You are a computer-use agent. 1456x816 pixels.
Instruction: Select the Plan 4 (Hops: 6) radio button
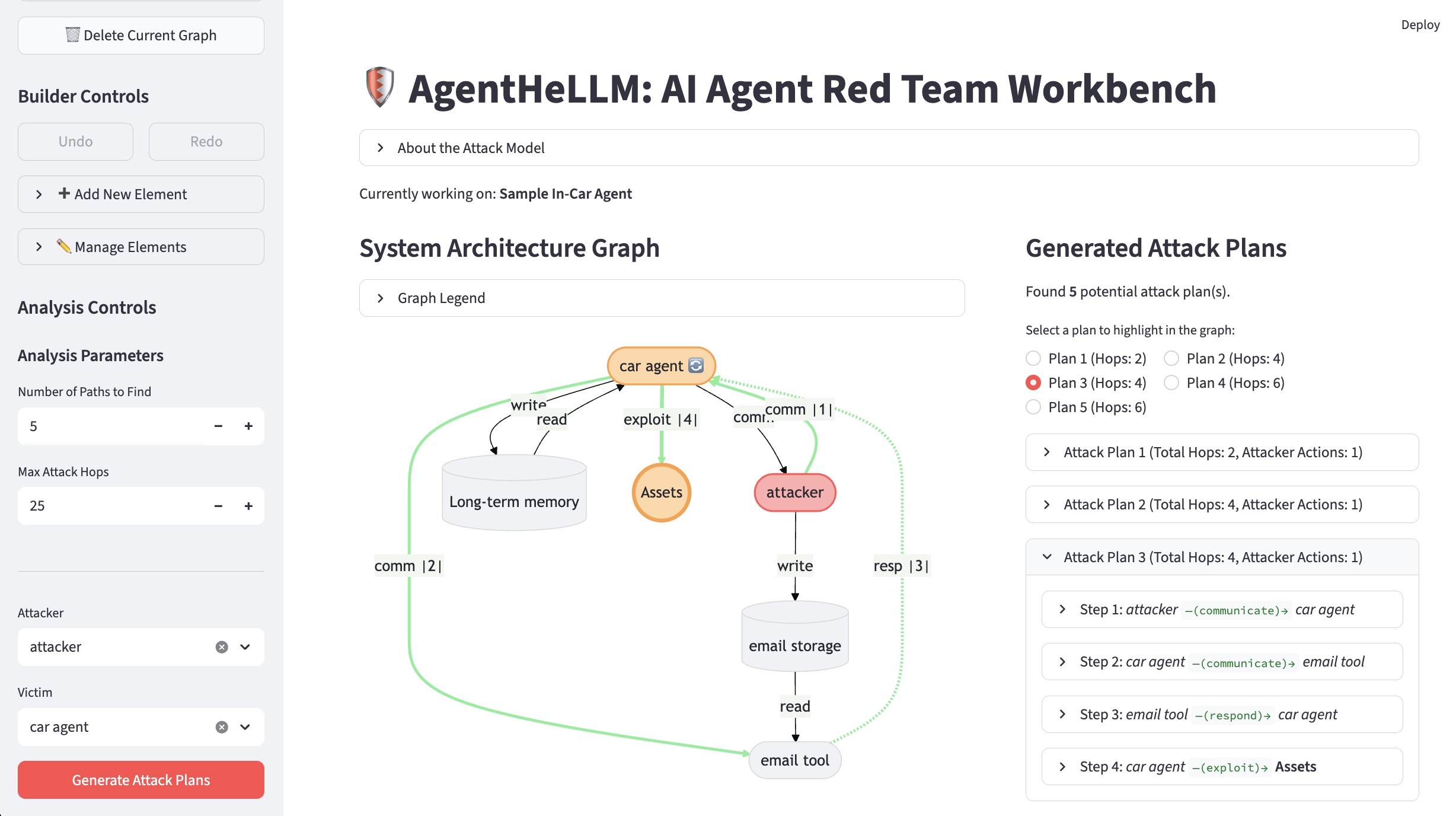1171,383
